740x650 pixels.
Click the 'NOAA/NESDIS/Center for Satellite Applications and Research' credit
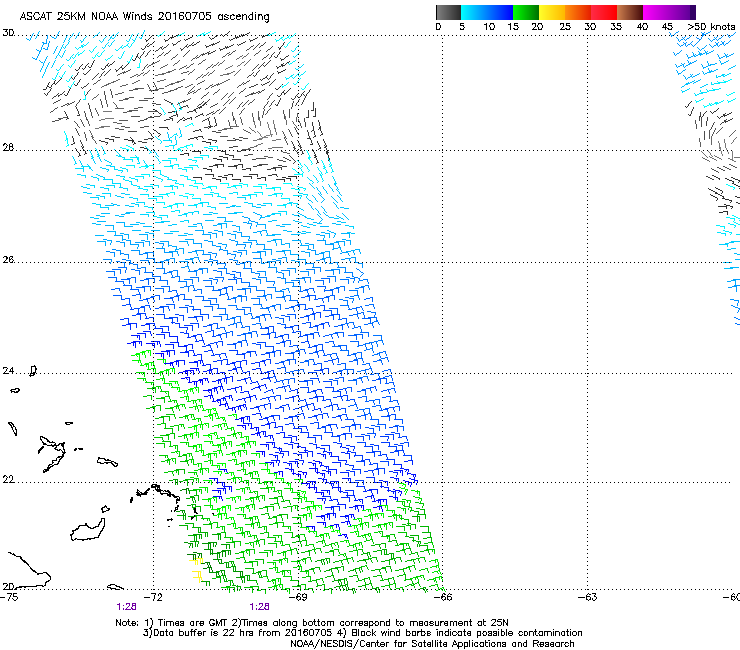[432, 644]
